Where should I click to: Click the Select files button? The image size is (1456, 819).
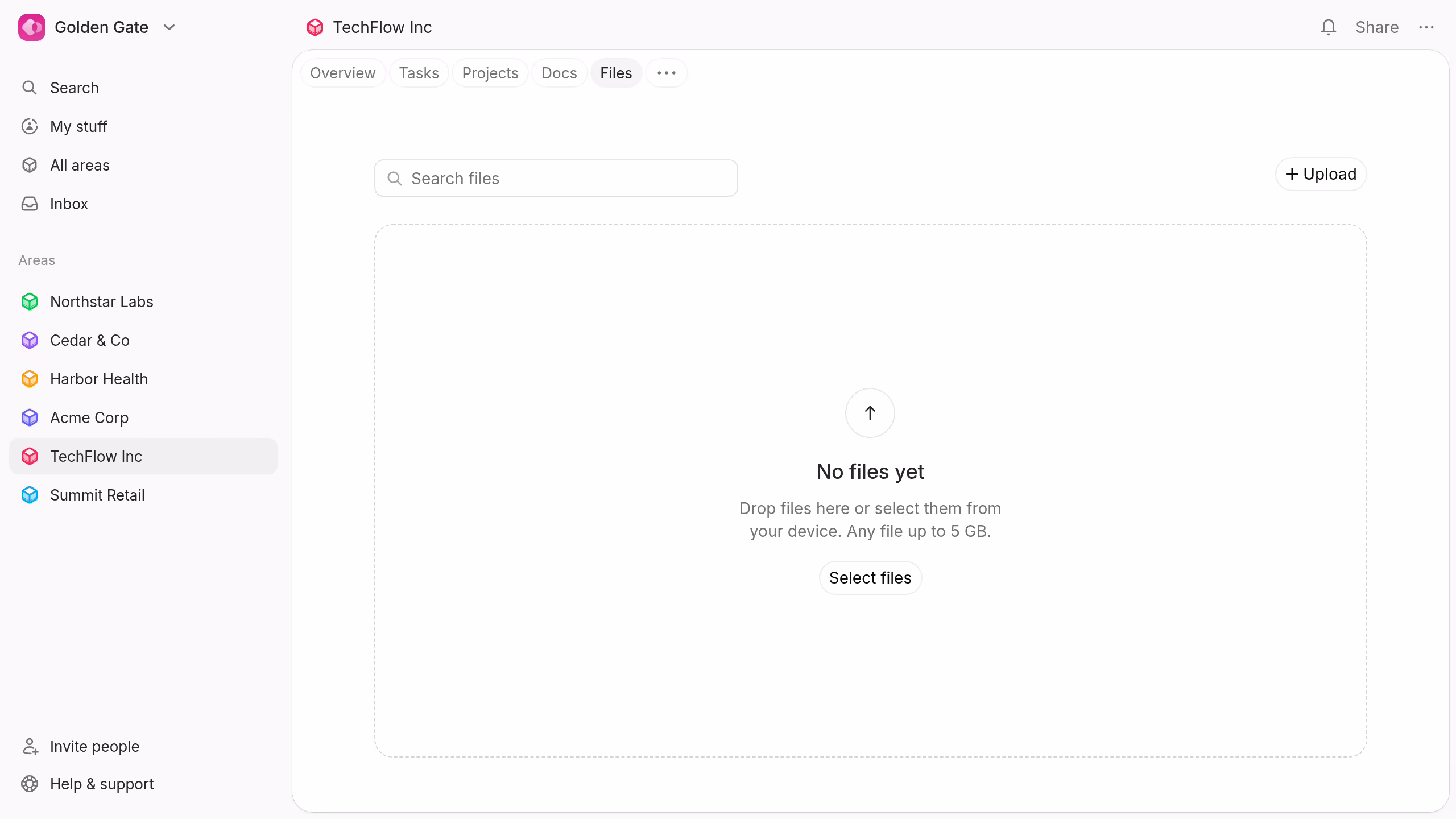coord(870,578)
